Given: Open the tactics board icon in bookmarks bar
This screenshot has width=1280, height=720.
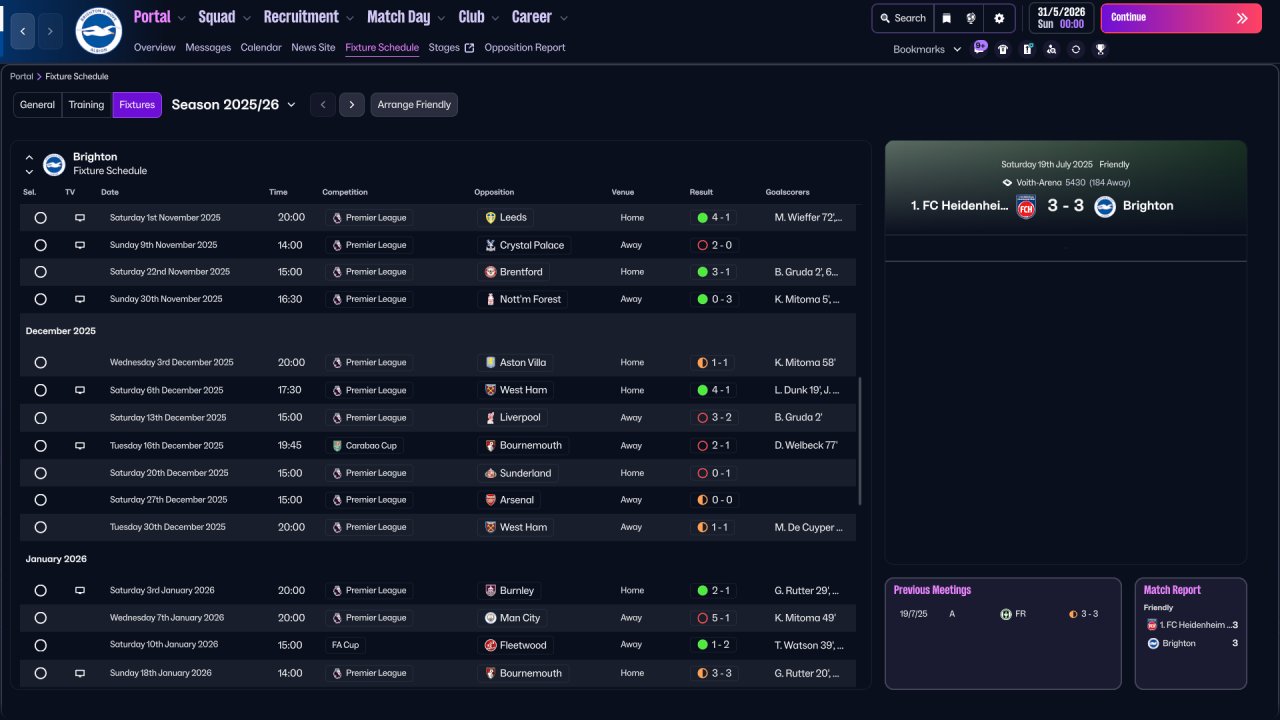Looking at the screenshot, I should pos(1027,49).
